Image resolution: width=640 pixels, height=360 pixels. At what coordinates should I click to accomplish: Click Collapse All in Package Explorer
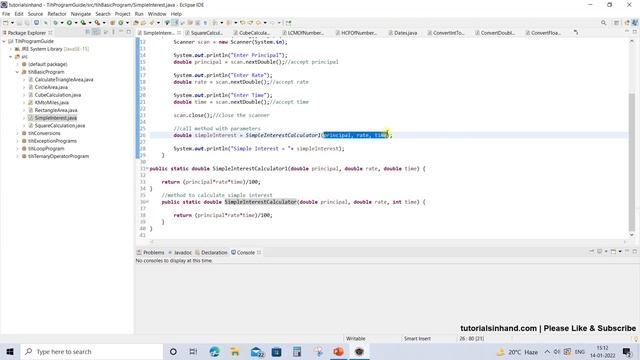[88, 32]
